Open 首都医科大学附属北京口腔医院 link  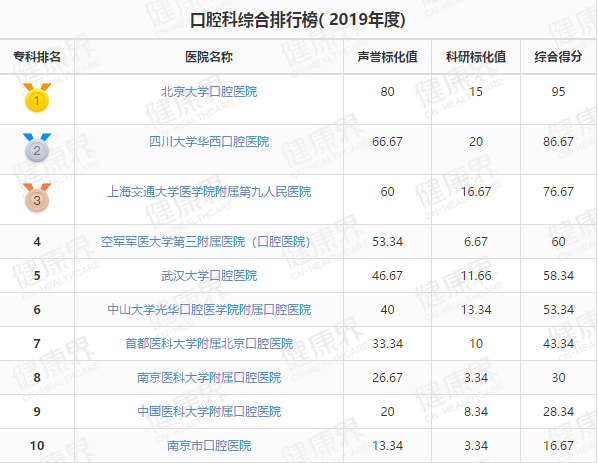coord(209,344)
